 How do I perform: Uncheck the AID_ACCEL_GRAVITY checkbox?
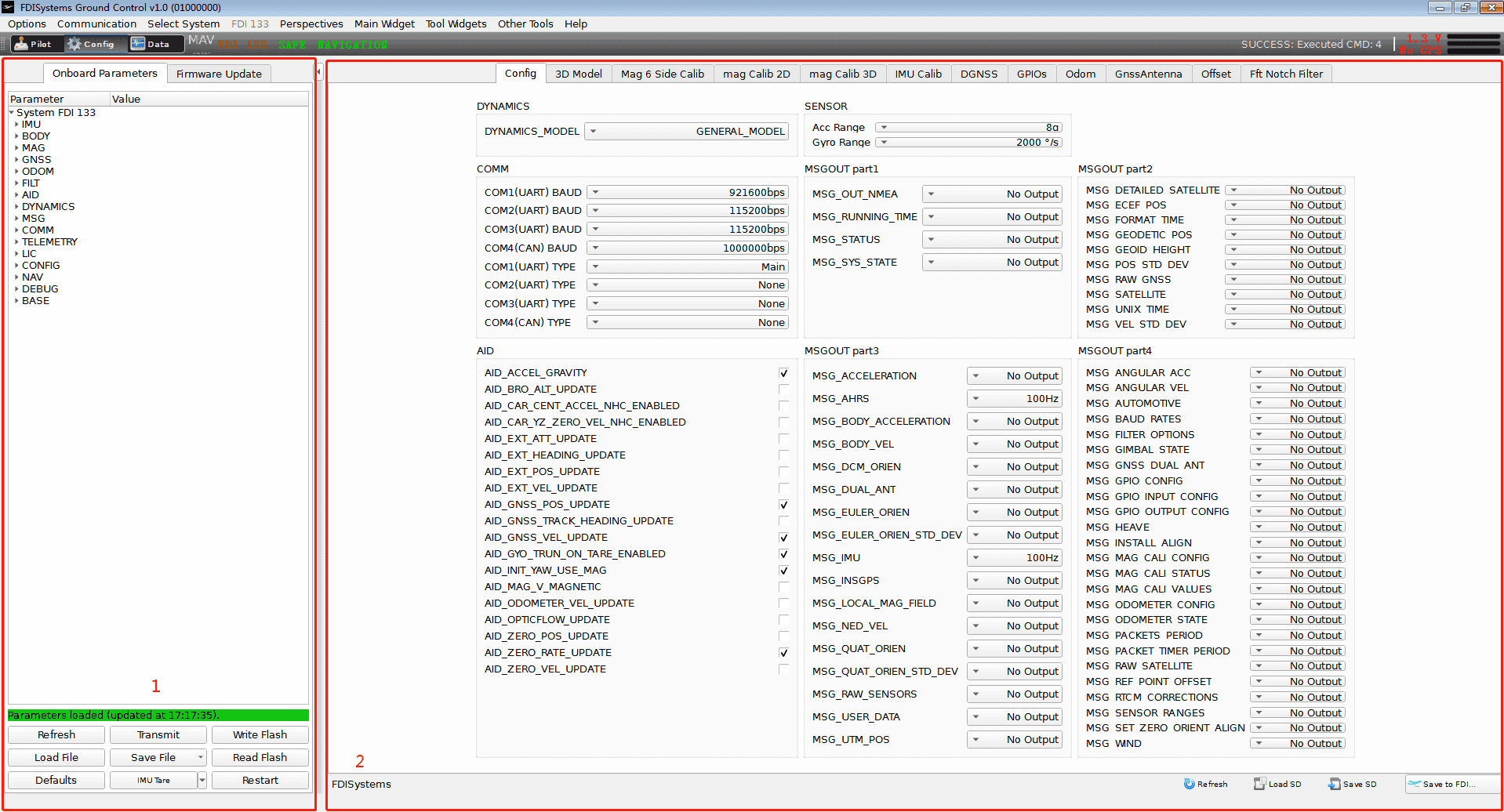(783, 373)
